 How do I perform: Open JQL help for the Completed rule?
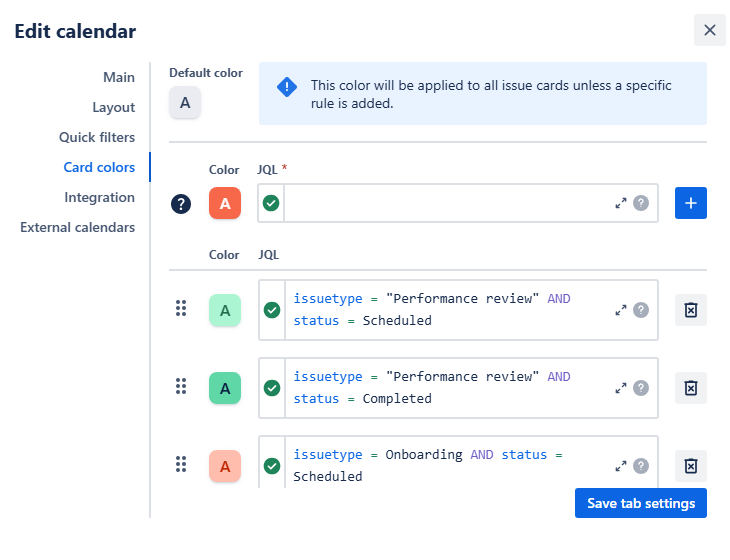(641, 388)
